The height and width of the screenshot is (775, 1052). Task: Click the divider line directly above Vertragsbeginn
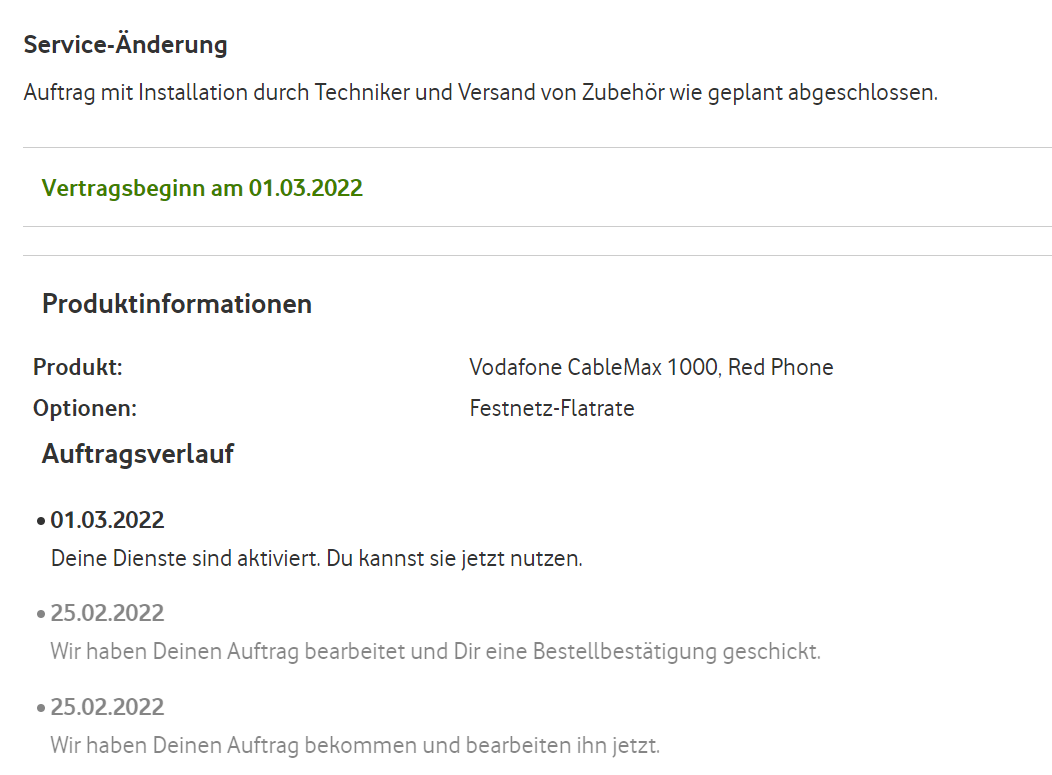pos(537,148)
